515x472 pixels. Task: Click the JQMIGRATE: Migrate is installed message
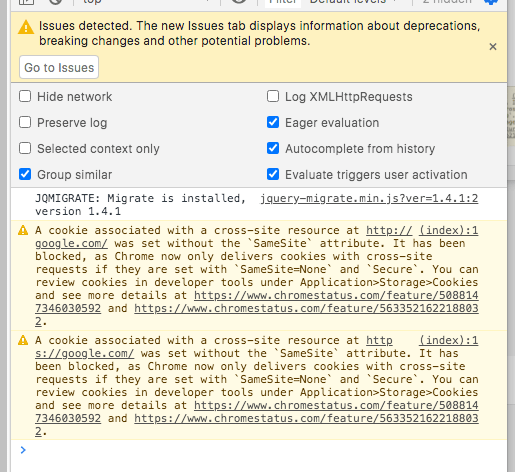140,205
